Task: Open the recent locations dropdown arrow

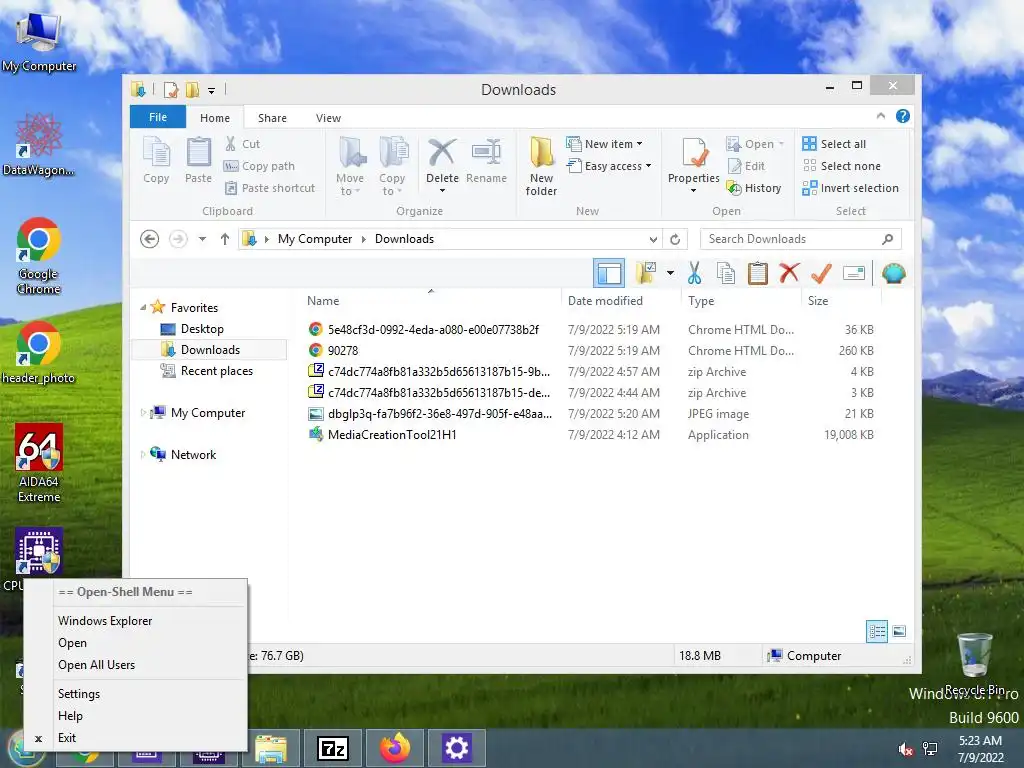Action: click(202, 239)
